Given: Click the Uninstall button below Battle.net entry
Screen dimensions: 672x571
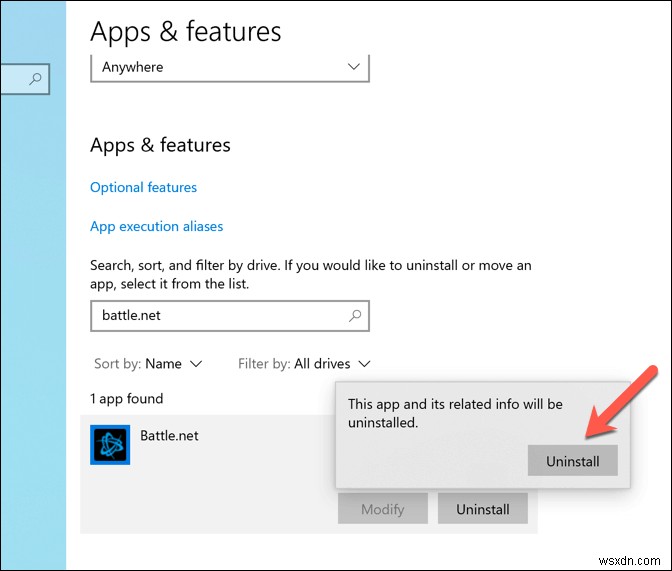Looking at the screenshot, I should 483,508.
